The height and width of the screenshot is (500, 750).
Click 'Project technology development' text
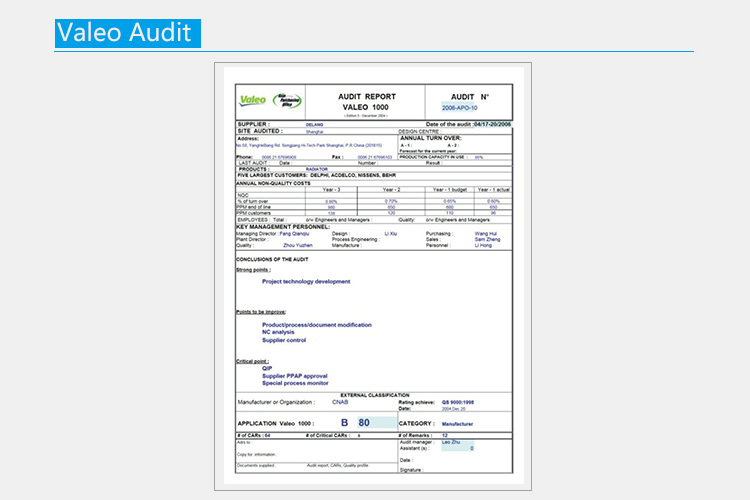click(306, 281)
